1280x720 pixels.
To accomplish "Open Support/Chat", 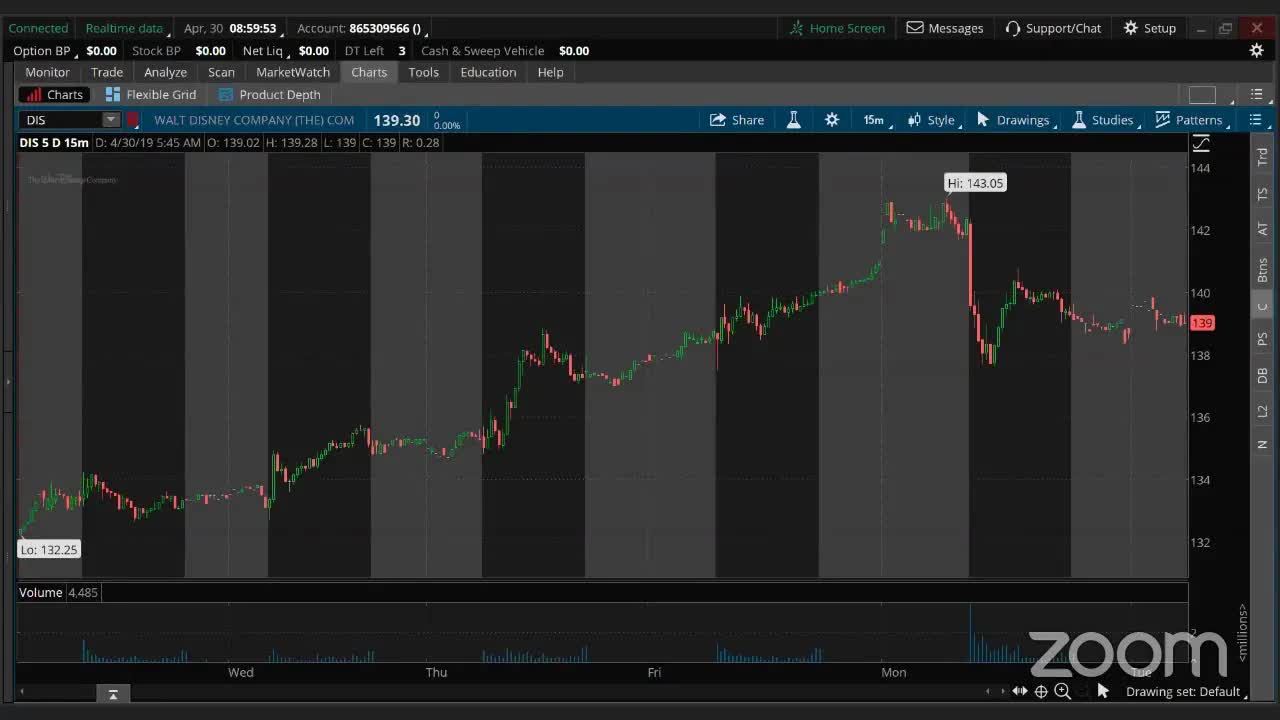I will click(x=1053, y=28).
